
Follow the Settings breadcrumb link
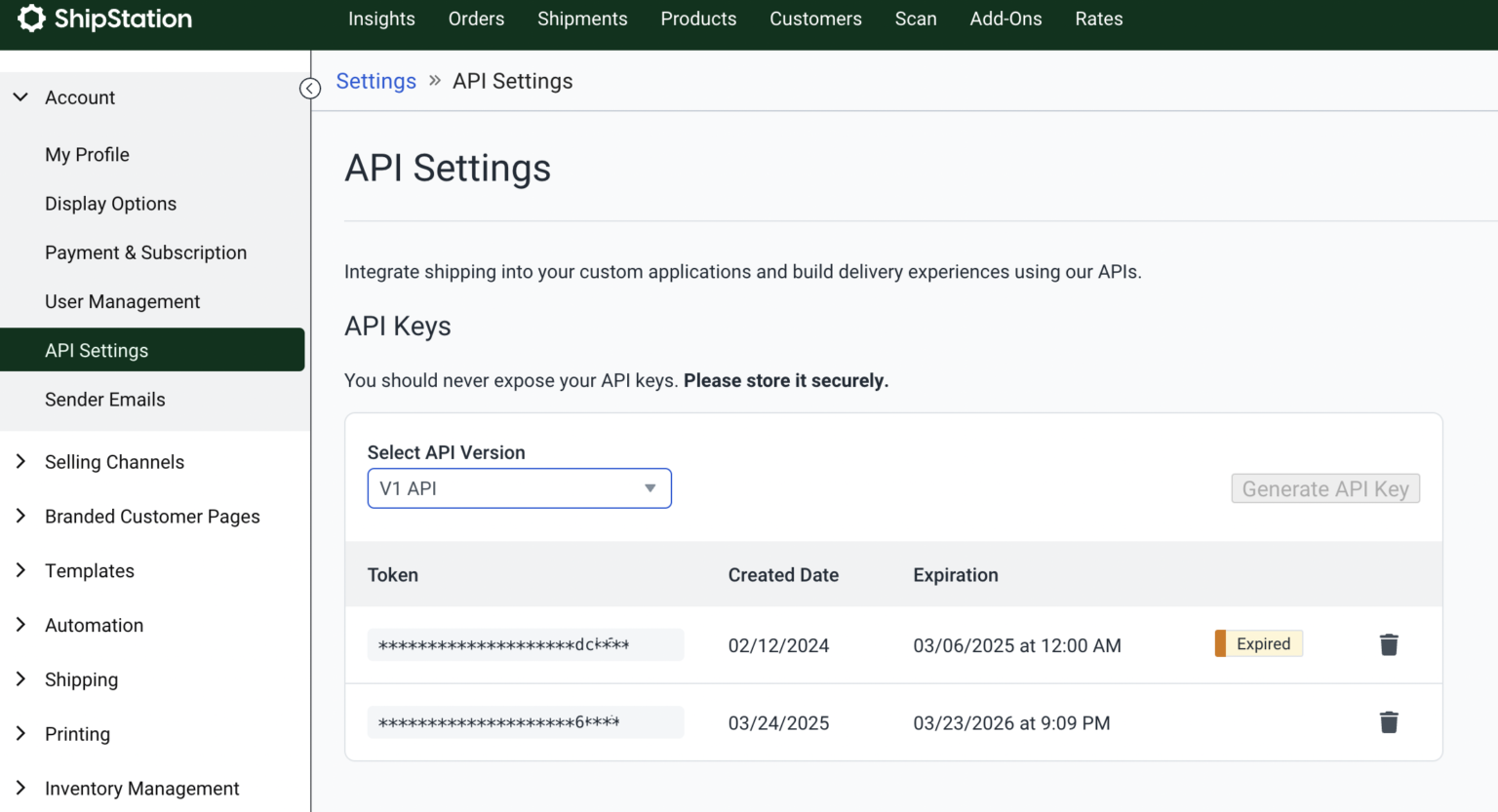[375, 81]
